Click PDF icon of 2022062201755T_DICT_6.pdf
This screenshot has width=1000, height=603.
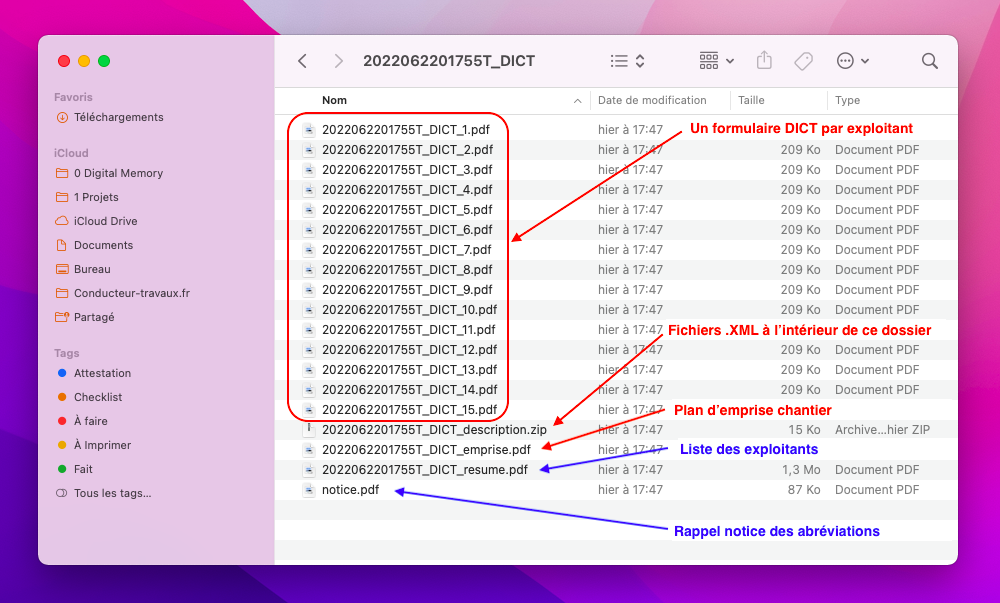309,229
